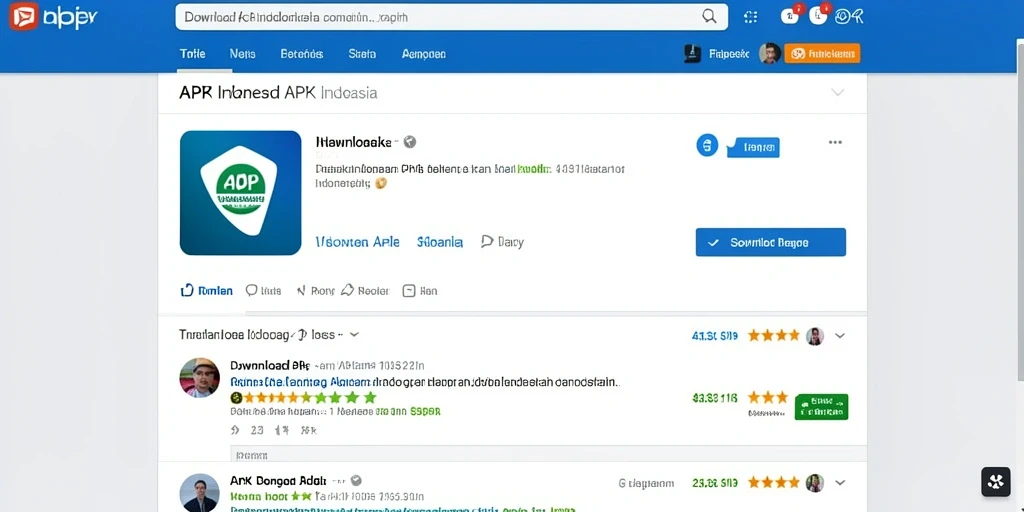This screenshot has height=512, width=1024.
Task: Click the verified badge beside ArK Bongoa Adah
Action: point(357,480)
